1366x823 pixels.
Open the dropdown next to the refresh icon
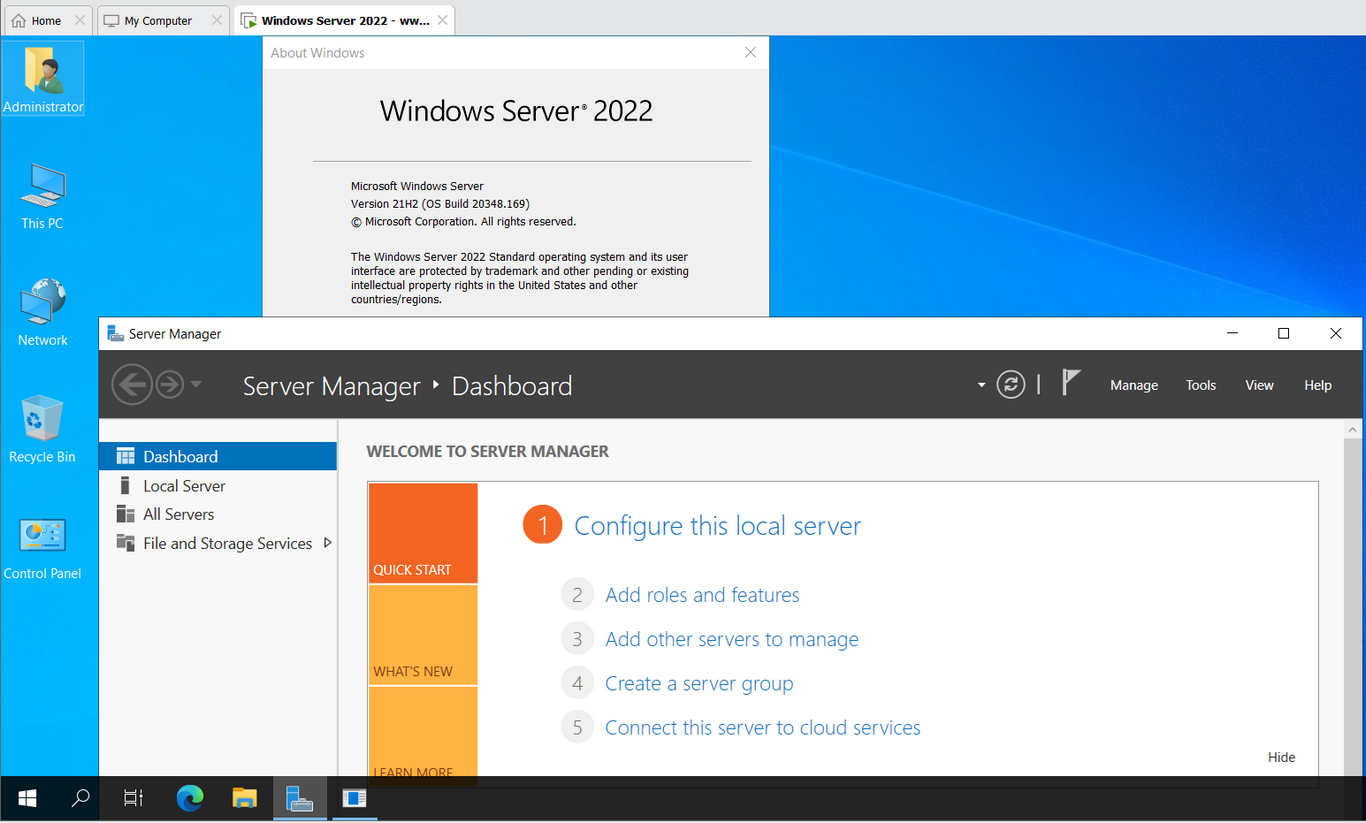point(980,384)
